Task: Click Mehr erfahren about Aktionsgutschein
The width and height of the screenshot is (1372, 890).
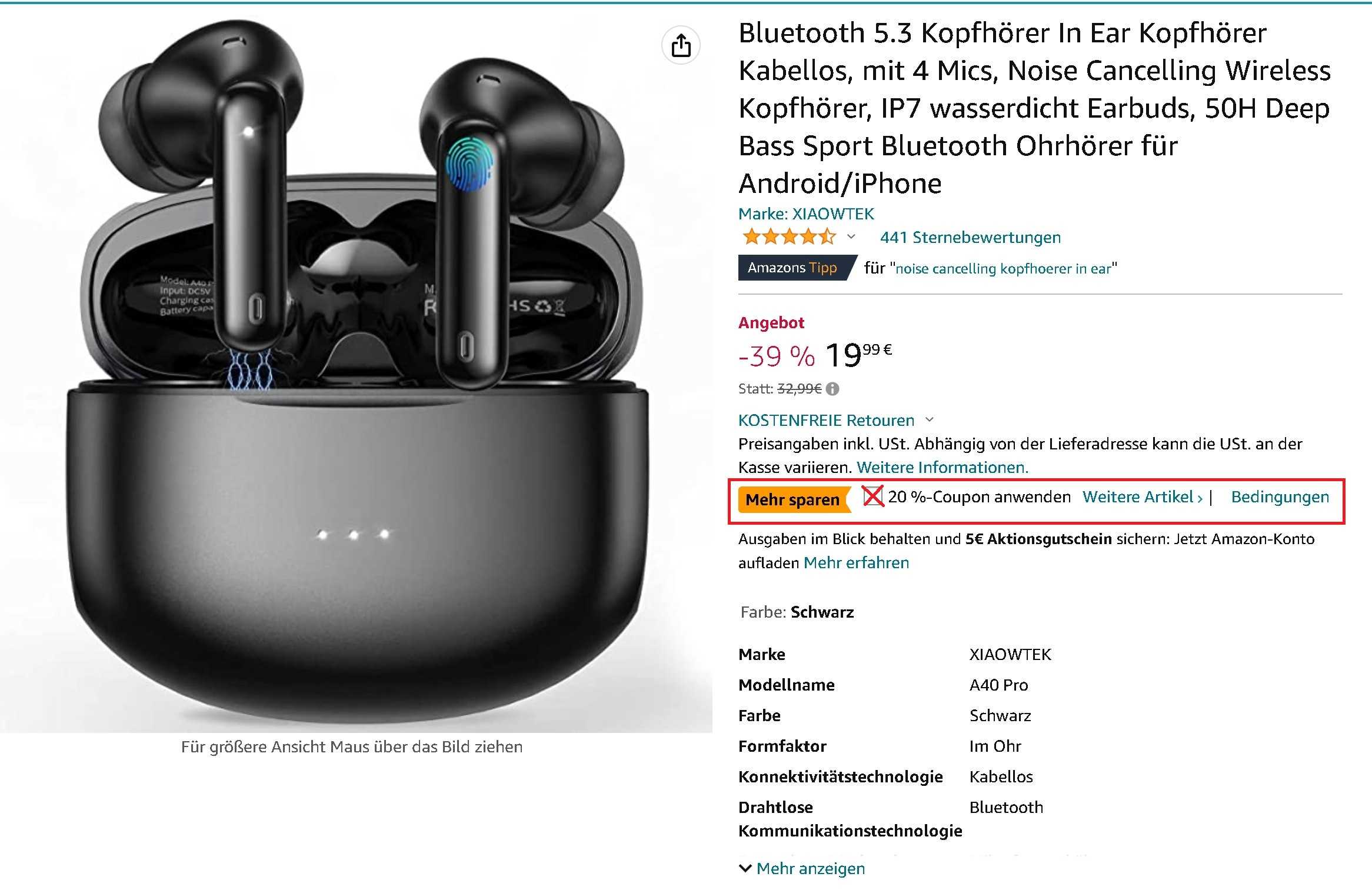Action: click(856, 562)
